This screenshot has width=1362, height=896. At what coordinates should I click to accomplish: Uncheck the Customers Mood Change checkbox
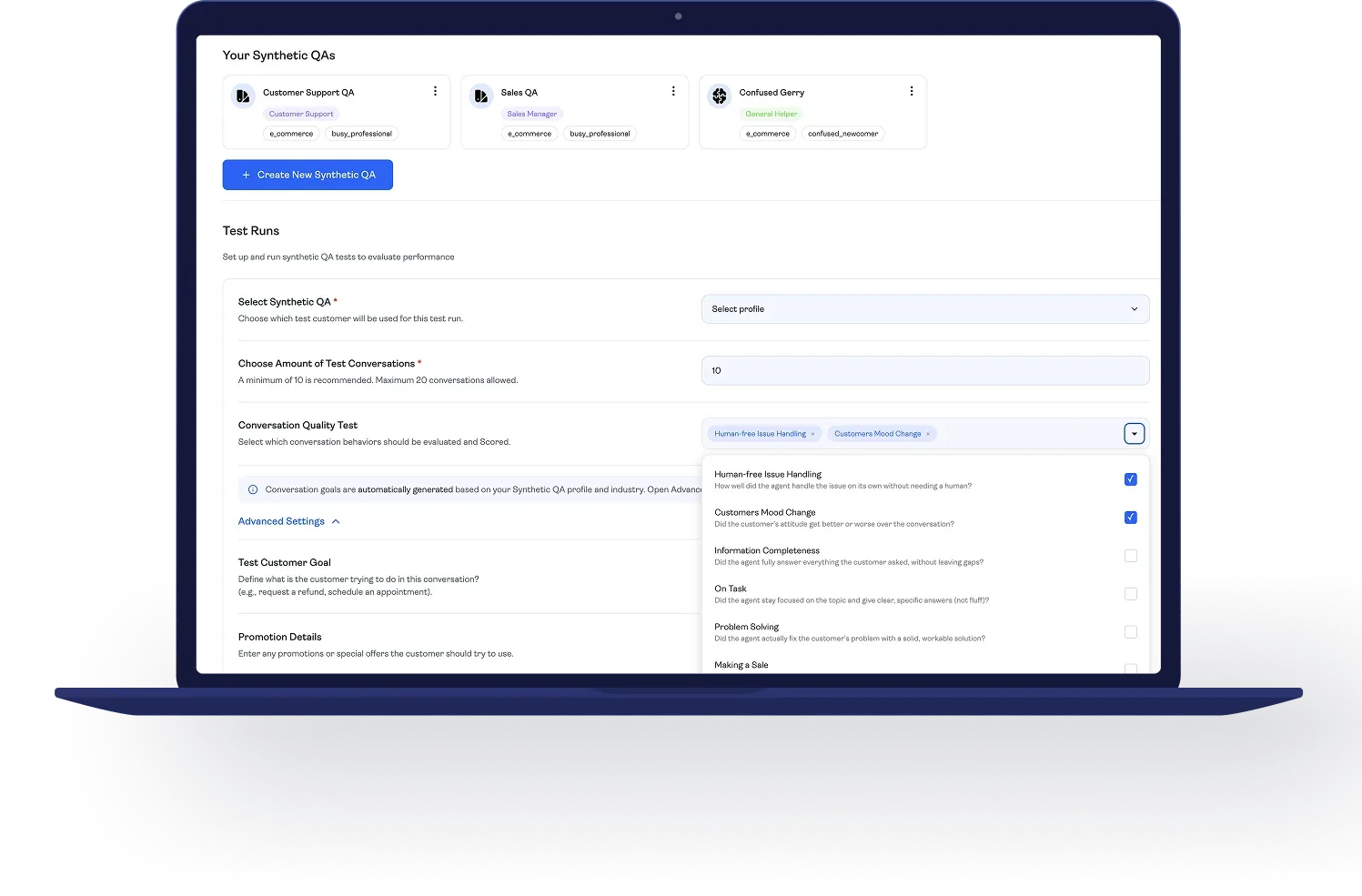pos(1130,518)
